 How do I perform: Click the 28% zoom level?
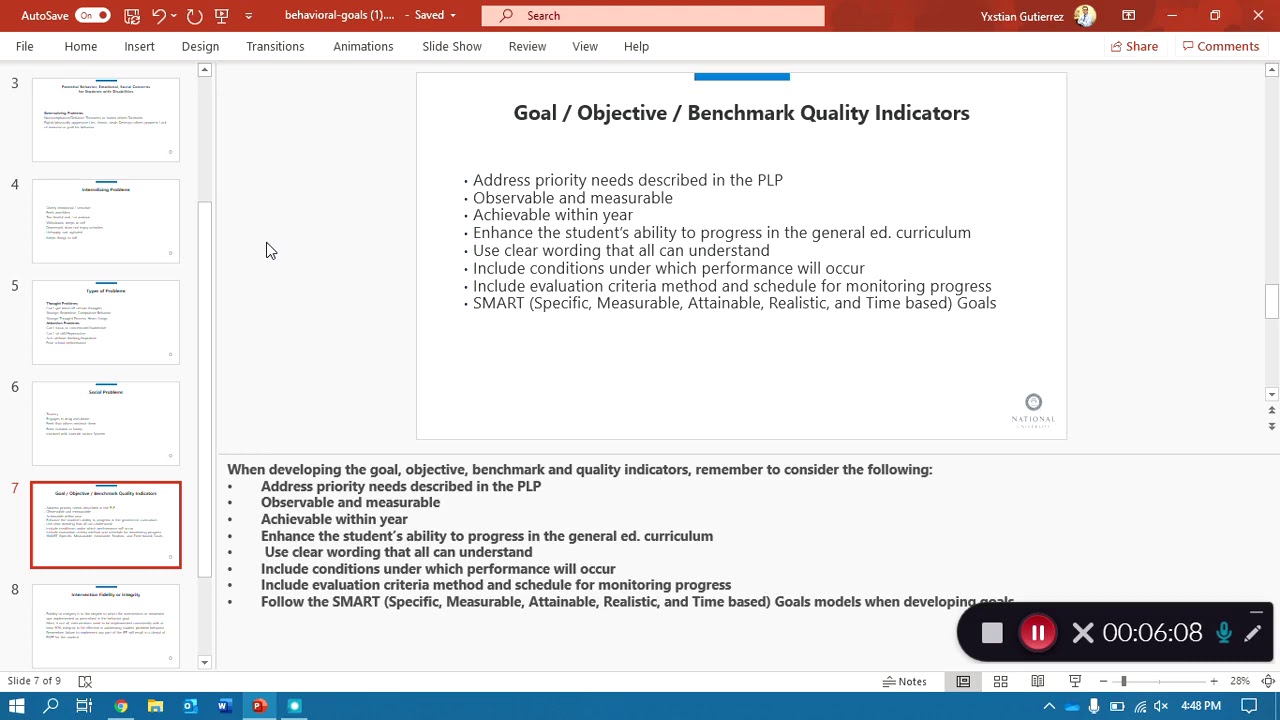1240,681
